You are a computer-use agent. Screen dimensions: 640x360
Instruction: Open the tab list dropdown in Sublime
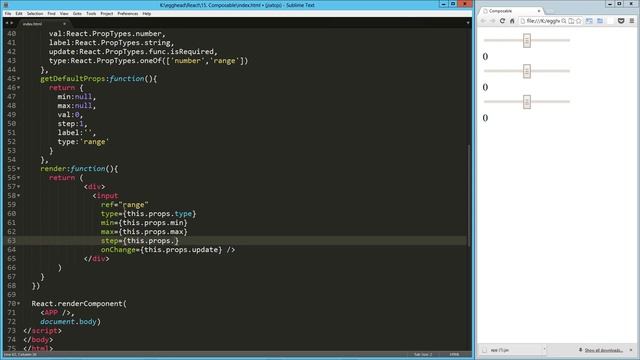[468, 23]
